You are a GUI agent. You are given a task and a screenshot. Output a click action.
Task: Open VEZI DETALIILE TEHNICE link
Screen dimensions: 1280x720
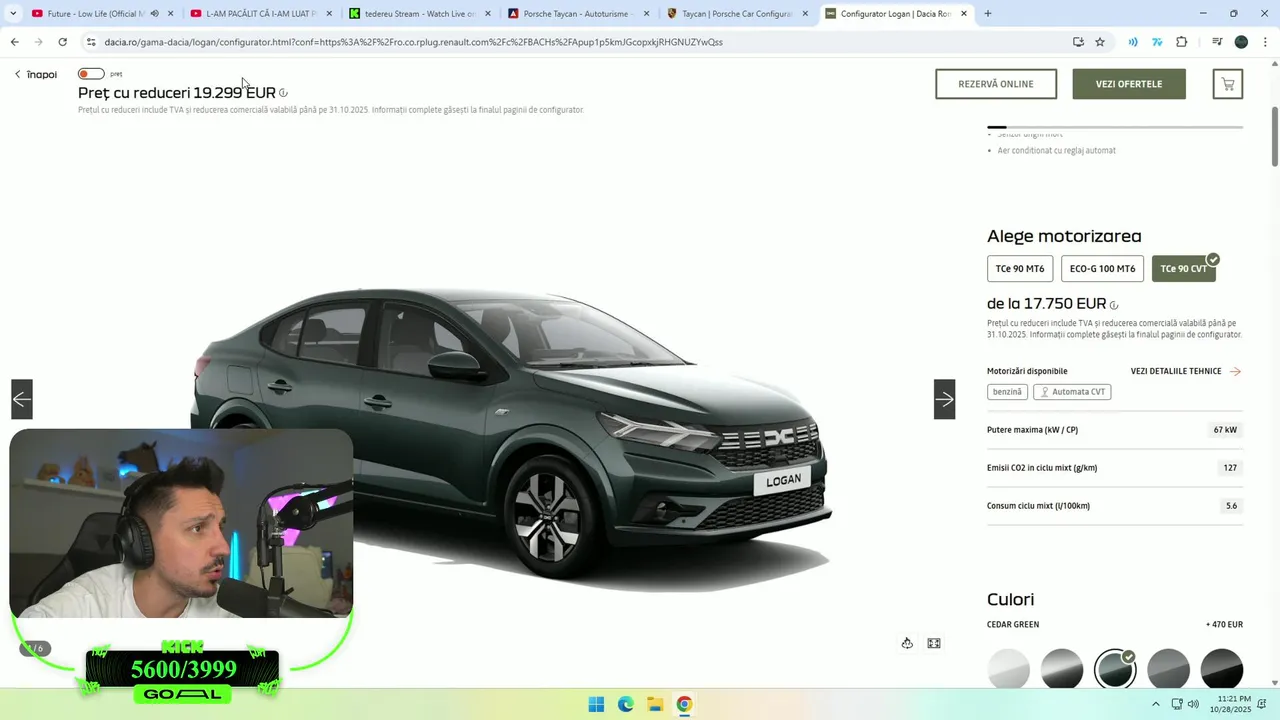1185,371
